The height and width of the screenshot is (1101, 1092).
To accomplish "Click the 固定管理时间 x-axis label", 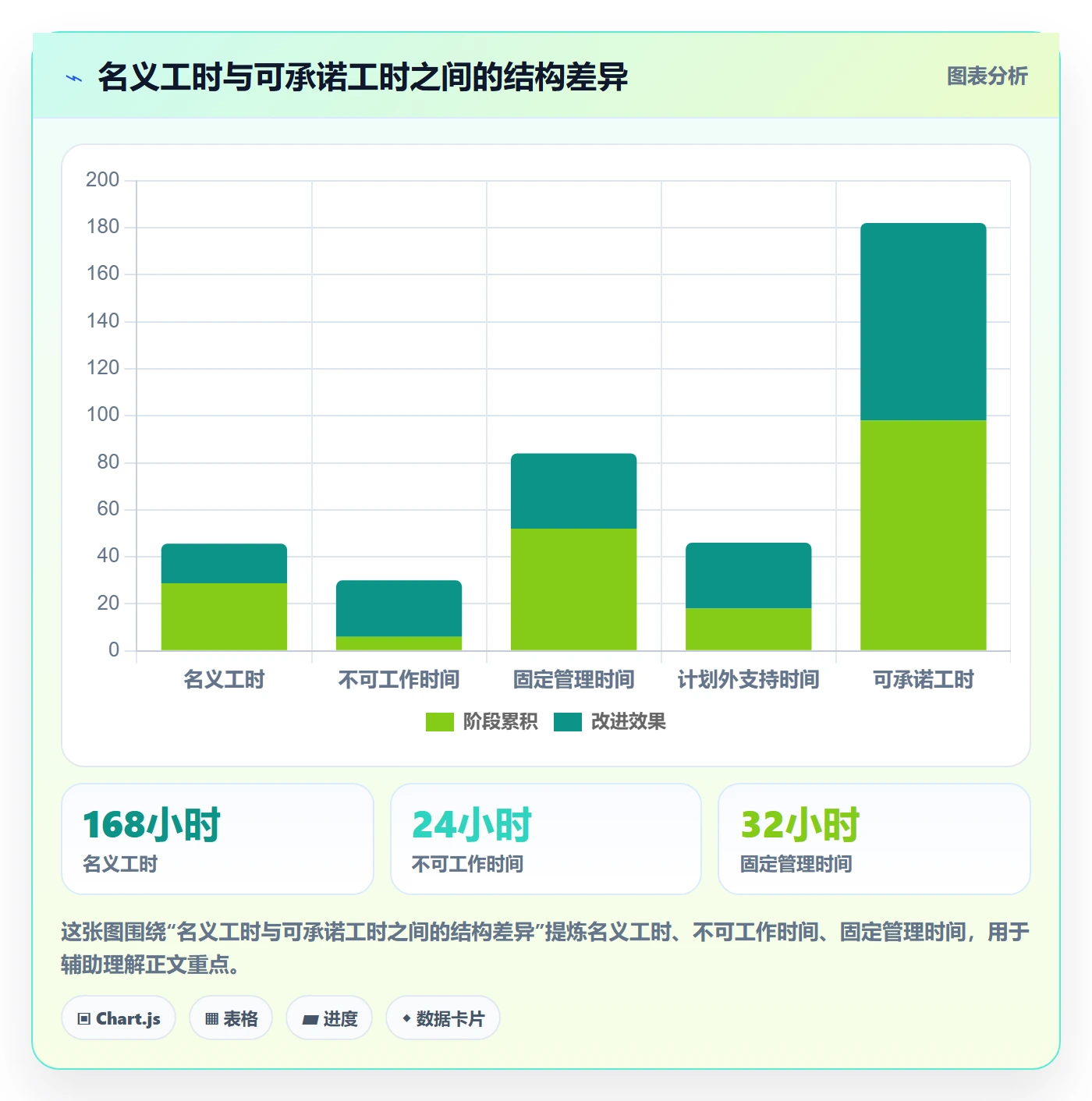I will 573,680.
